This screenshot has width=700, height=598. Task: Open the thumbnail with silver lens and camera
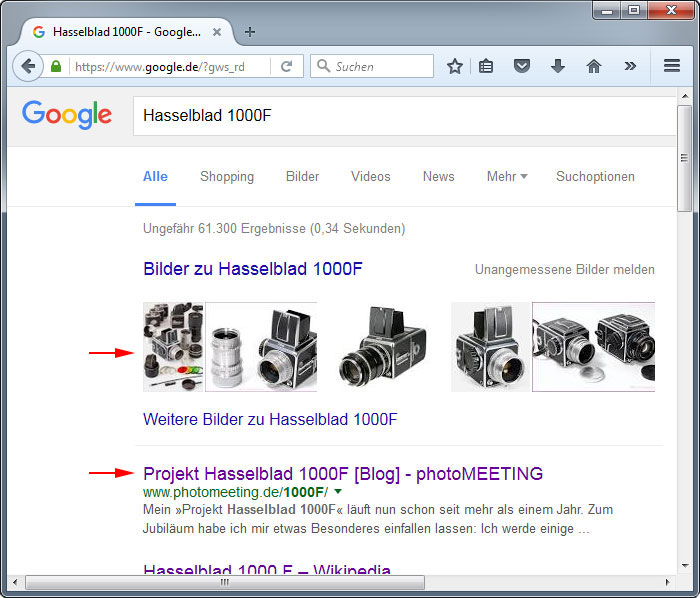click(x=261, y=347)
